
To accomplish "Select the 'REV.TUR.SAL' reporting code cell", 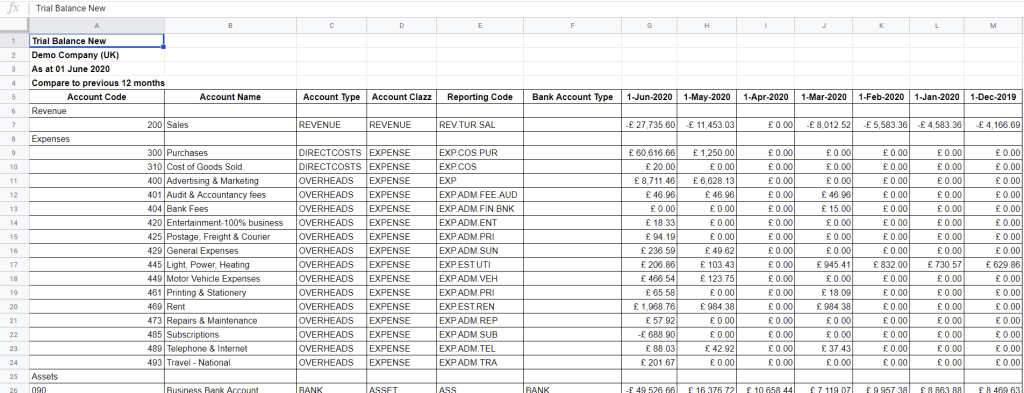I will (479, 125).
